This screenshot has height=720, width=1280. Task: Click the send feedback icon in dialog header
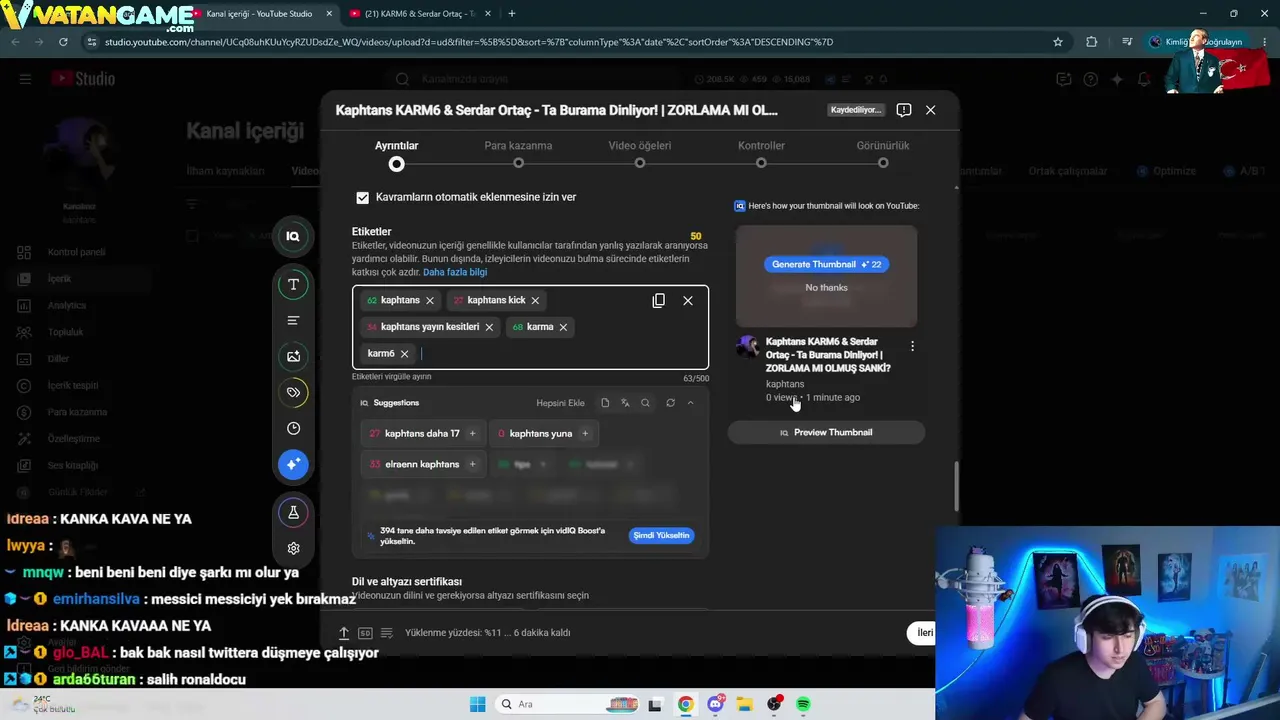(904, 110)
